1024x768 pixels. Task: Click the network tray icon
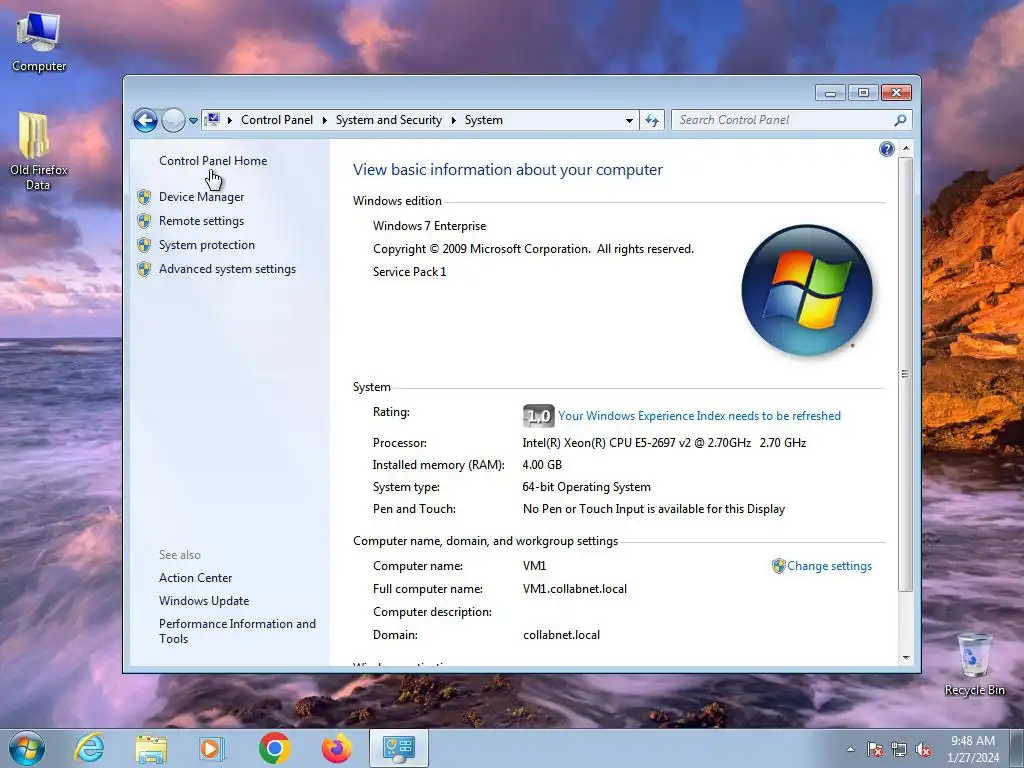[x=899, y=750]
